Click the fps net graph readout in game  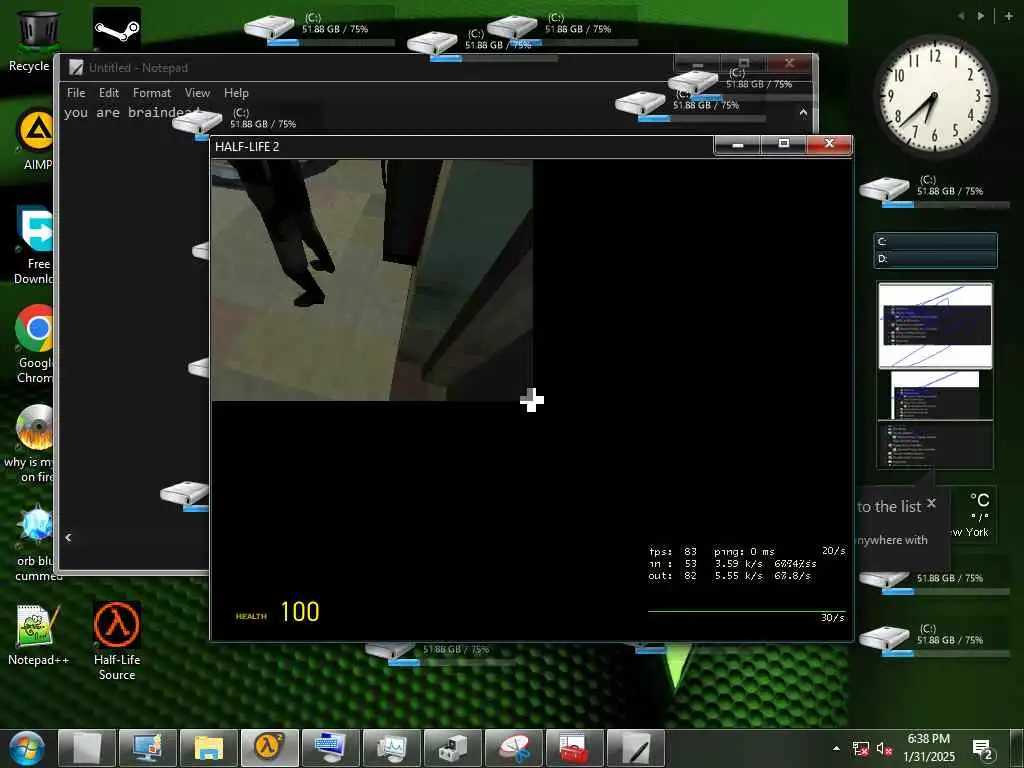point(746,563)
